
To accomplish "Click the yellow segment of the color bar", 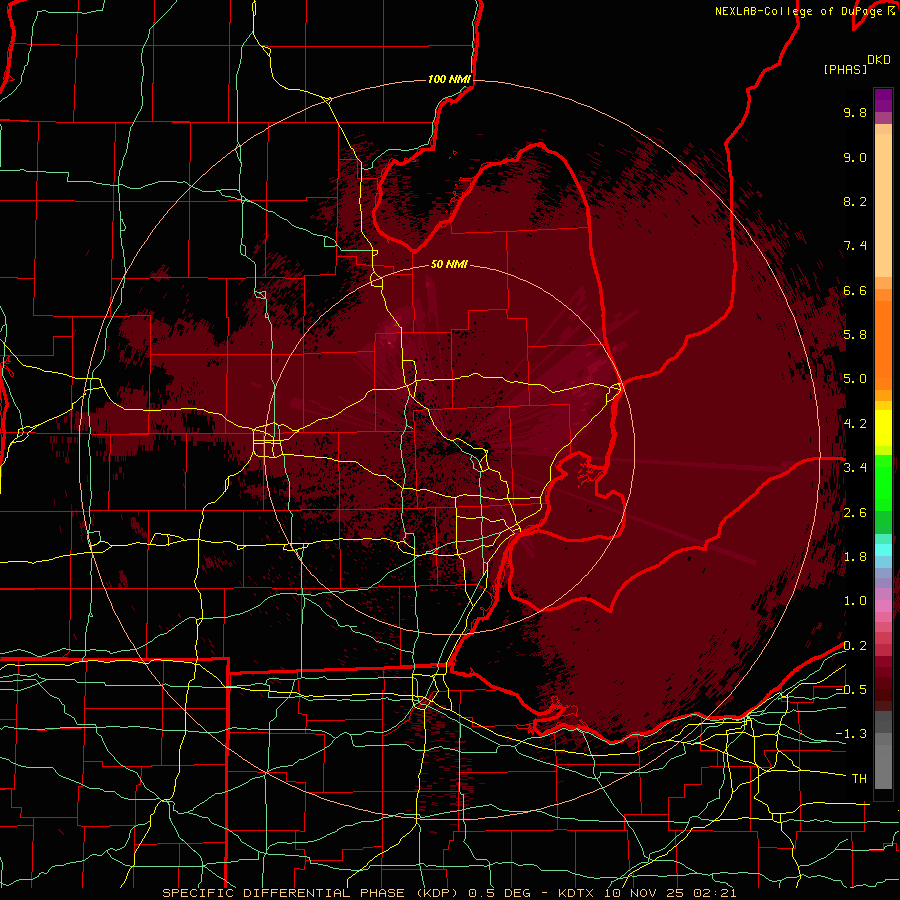I will pyautogui.click(x=883, y=428).
